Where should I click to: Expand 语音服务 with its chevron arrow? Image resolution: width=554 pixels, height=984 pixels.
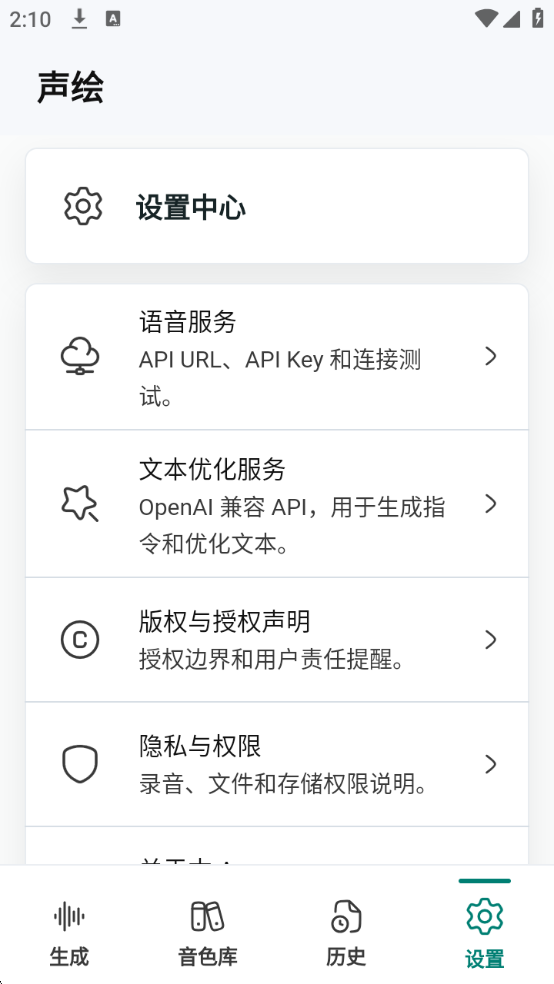tap(491, 356)
